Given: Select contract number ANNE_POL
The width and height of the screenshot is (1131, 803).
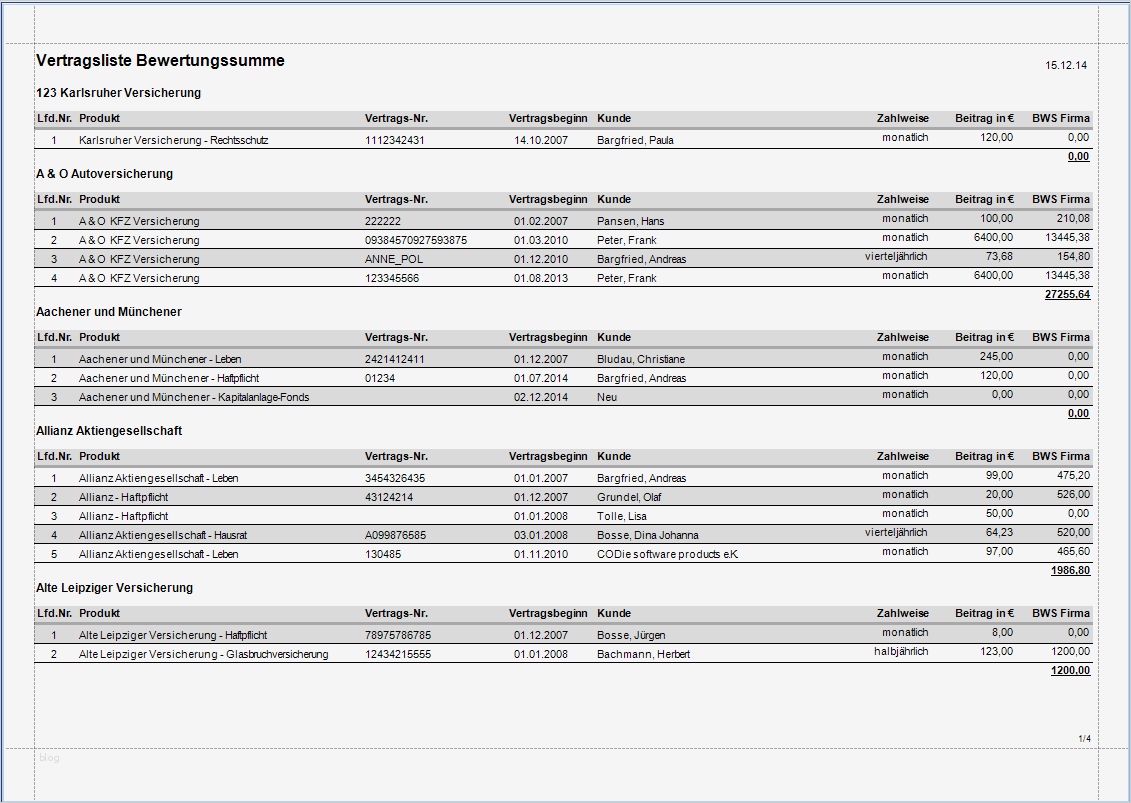Looking at the screenshot, I should click(x=394, y=259).
